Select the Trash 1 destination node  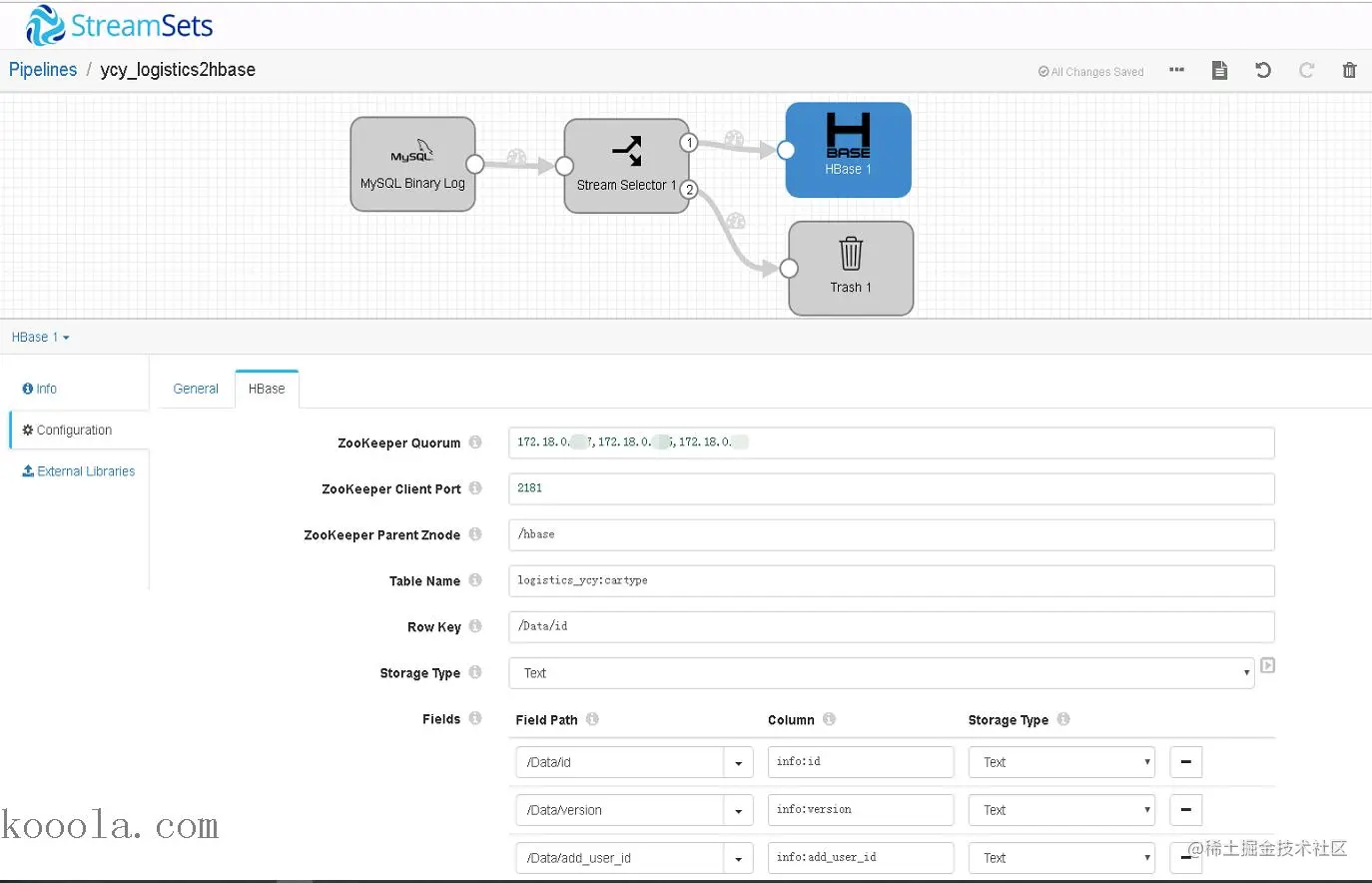pos(851,269)
